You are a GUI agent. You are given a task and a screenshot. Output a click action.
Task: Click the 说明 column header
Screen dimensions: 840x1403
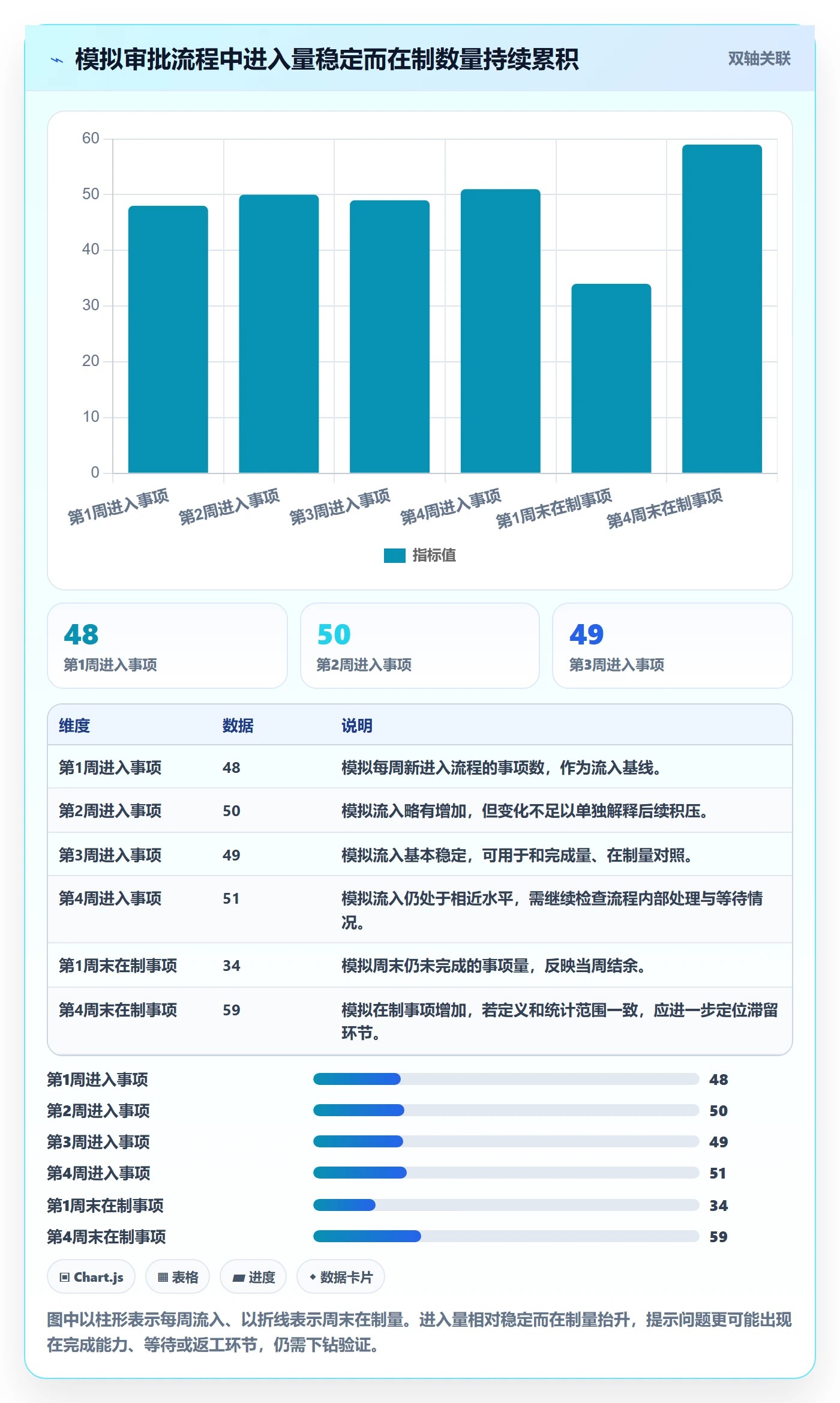tap(357, 726)
